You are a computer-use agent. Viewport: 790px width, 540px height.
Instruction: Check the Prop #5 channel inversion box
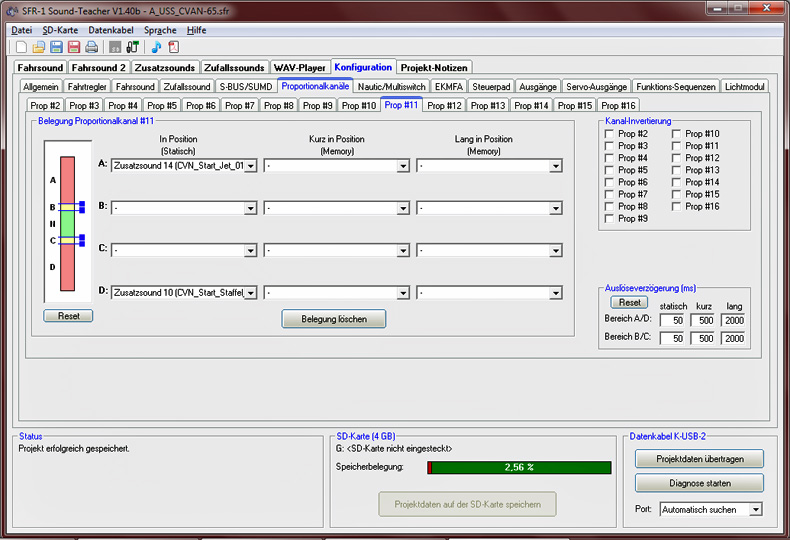pyautogui.click(x=609, y=170)
